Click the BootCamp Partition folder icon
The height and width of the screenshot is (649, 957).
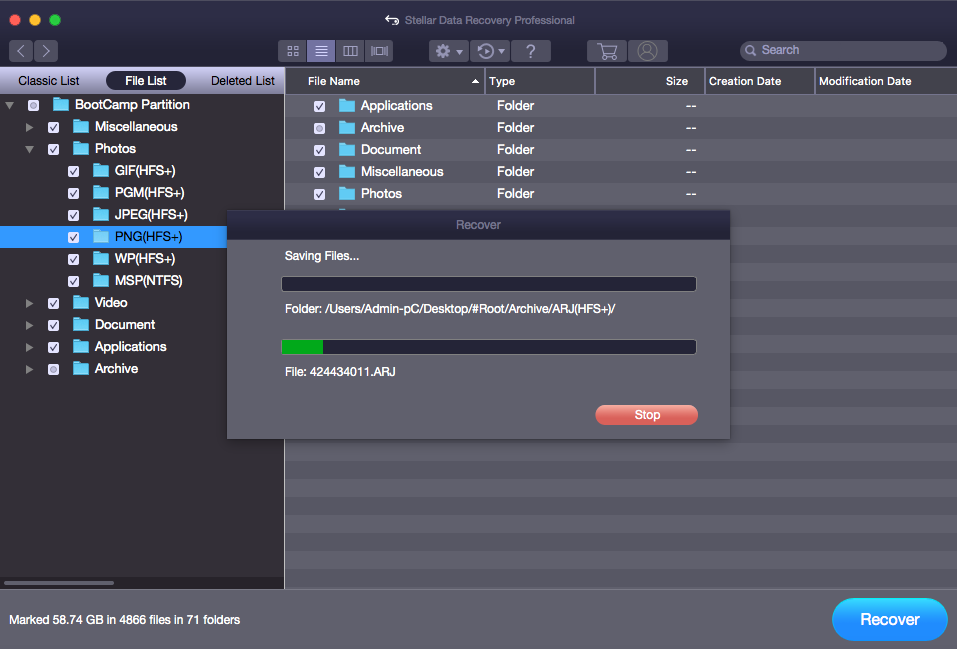point(60,104)
